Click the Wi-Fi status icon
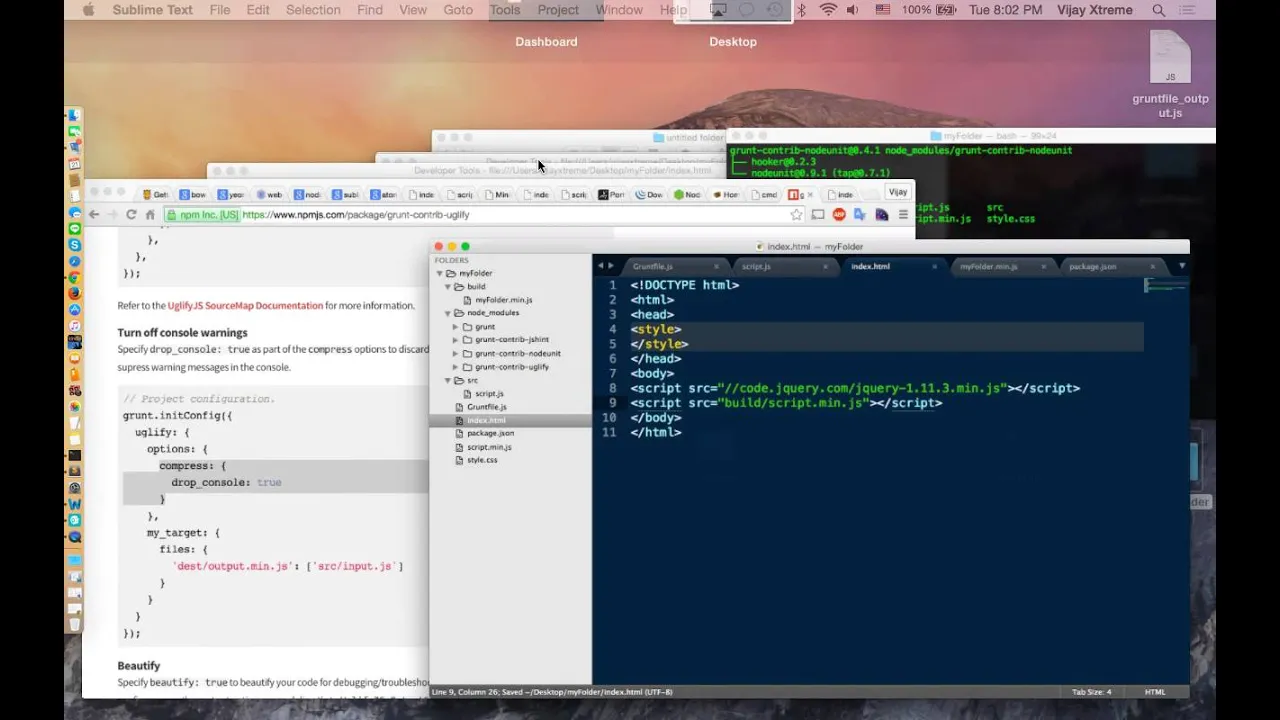This screenshot has width=1280, height=720. (828, 10)
